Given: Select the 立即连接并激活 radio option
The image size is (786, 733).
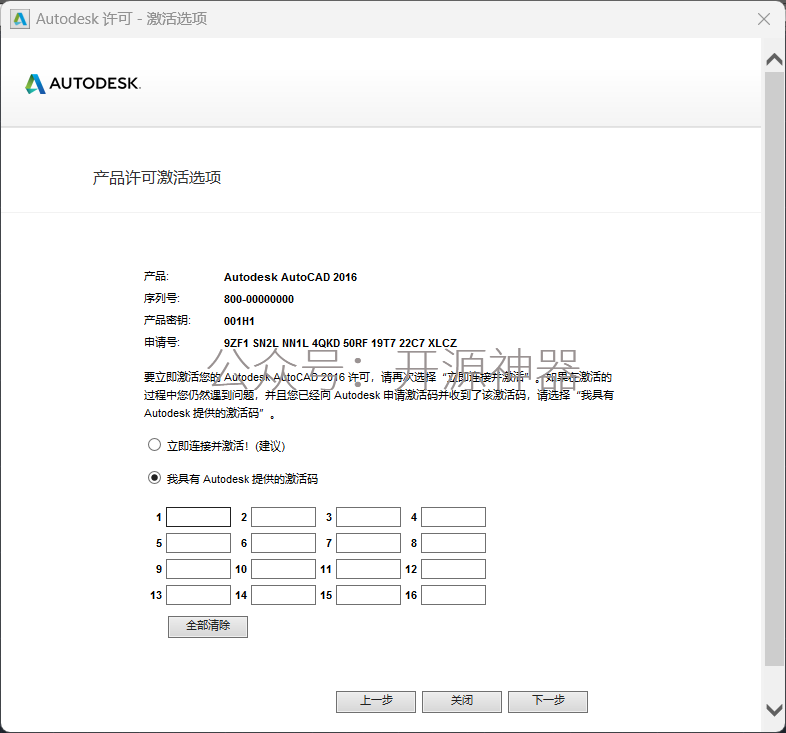Looking at the screenshot, I should 154,445.
